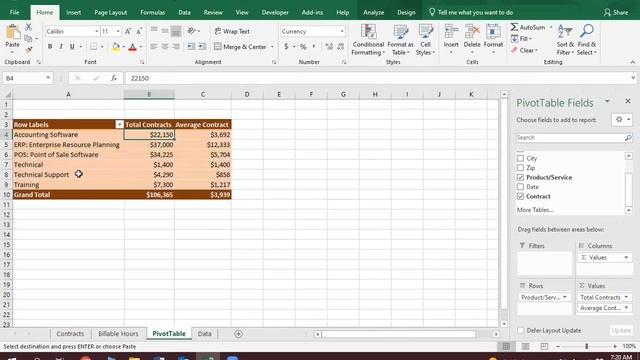
Task: Open Find & Select
Action: tap(587, 40)
